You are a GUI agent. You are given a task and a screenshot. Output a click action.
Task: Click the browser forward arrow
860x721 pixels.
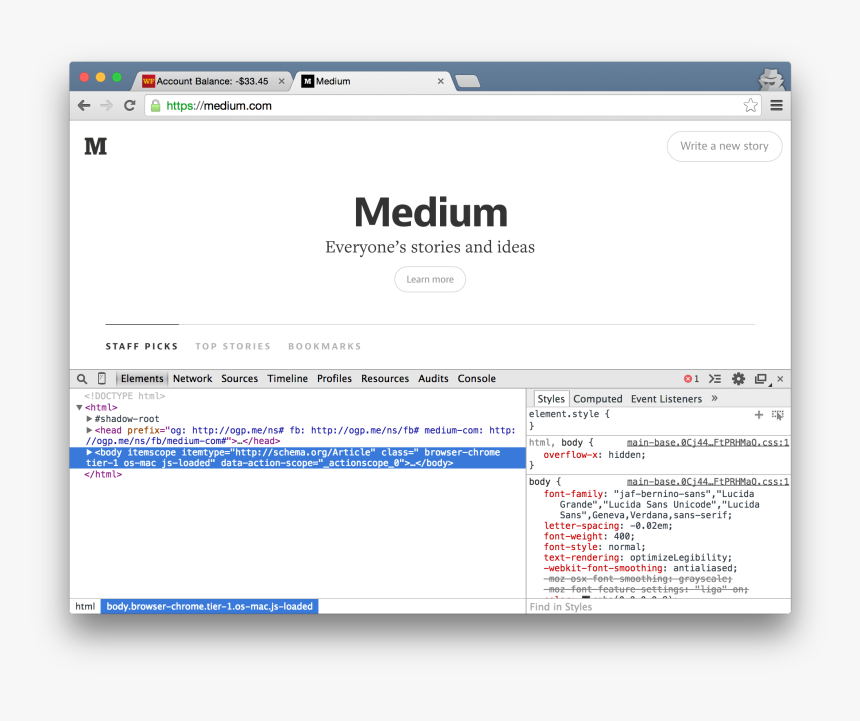106,105
